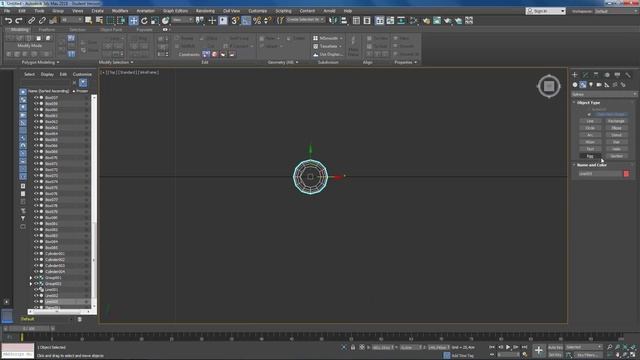Toggle the 3D Snaps icon
Image resolution: width=640 pixels, height=360 pixels.
(235, 20)
